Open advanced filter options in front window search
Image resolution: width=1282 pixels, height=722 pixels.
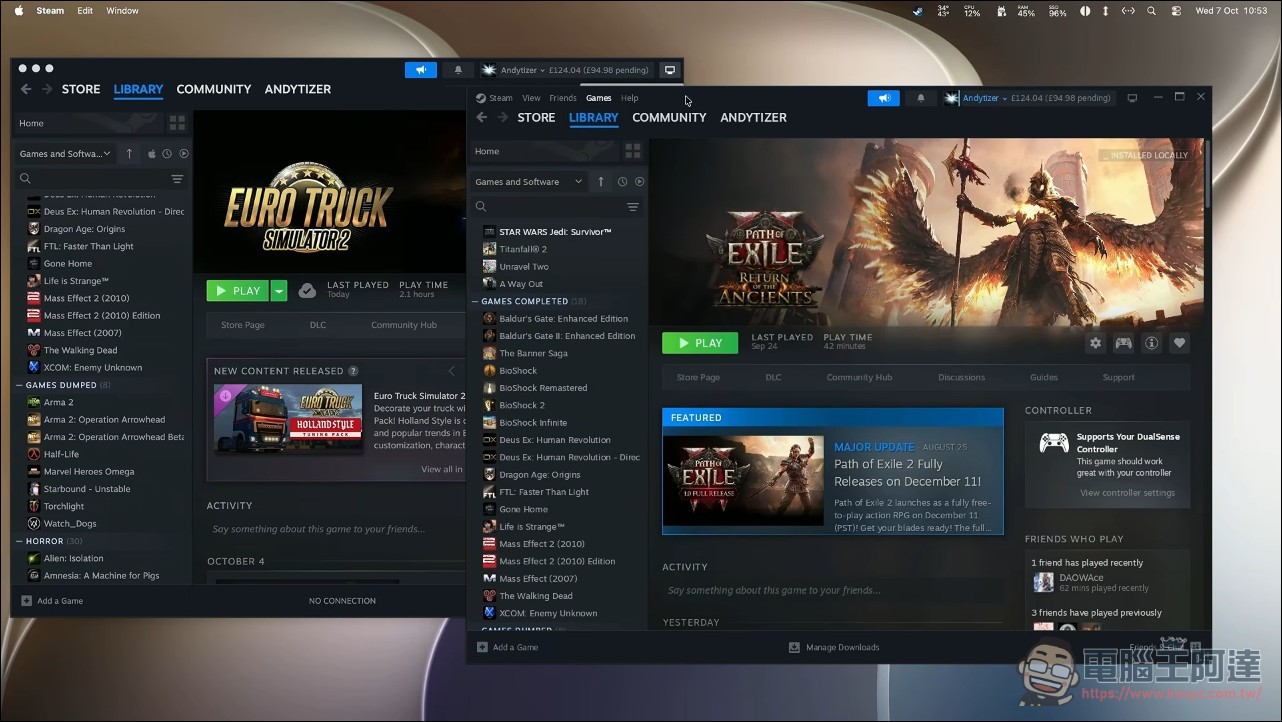tap(632, 207)
